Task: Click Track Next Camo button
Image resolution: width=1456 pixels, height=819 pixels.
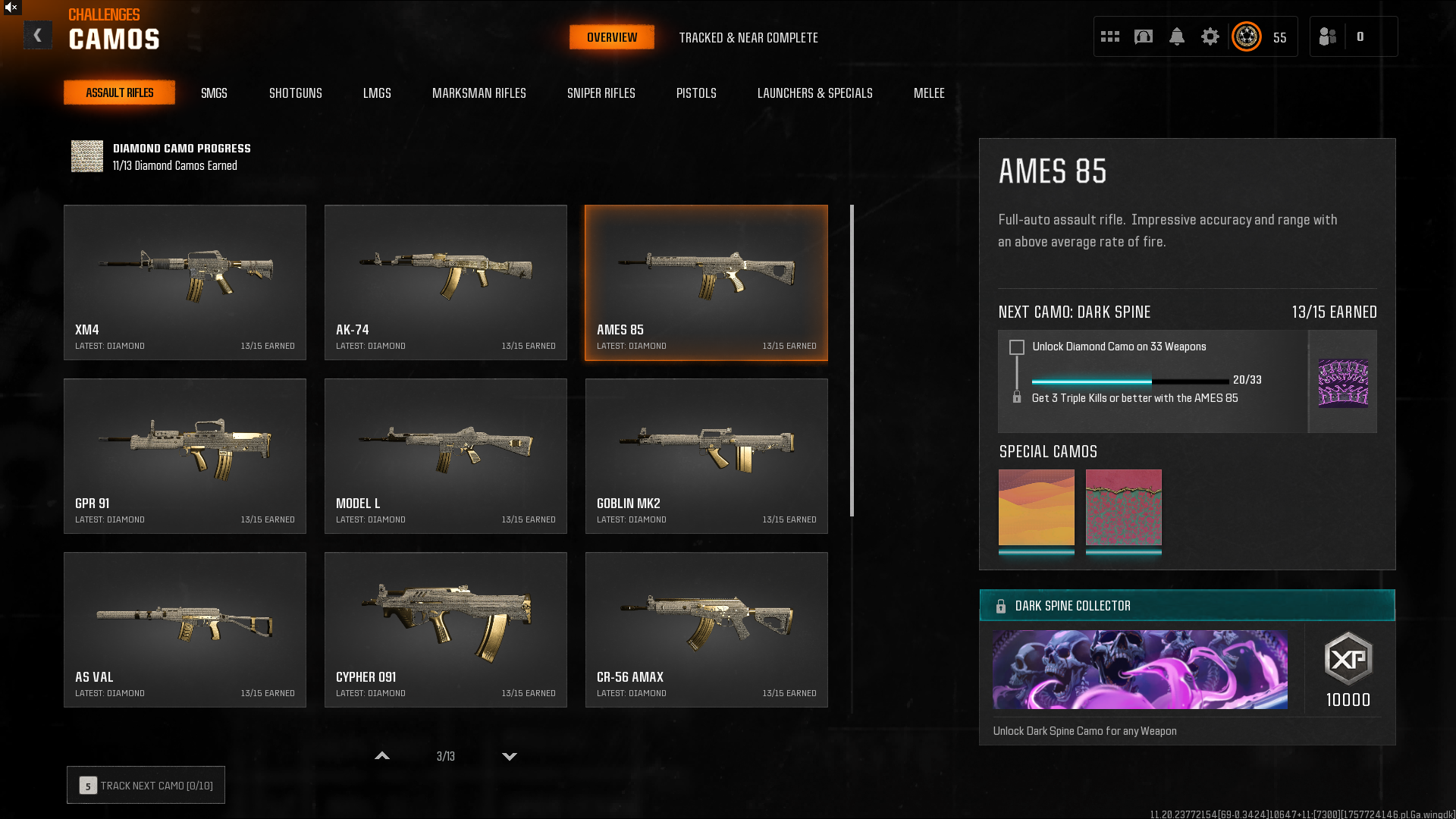Action: click(146, 786)
